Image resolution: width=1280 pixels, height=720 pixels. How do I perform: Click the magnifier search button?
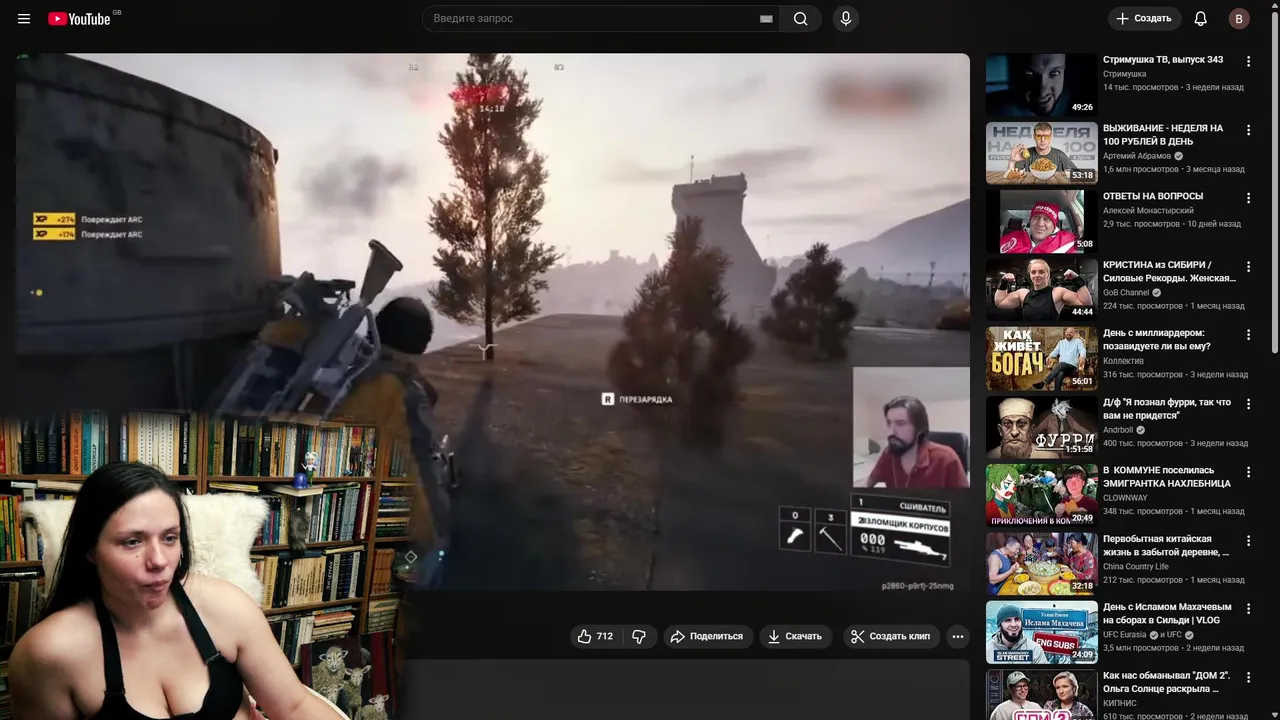pyautogui.click(x=800, y=18)
